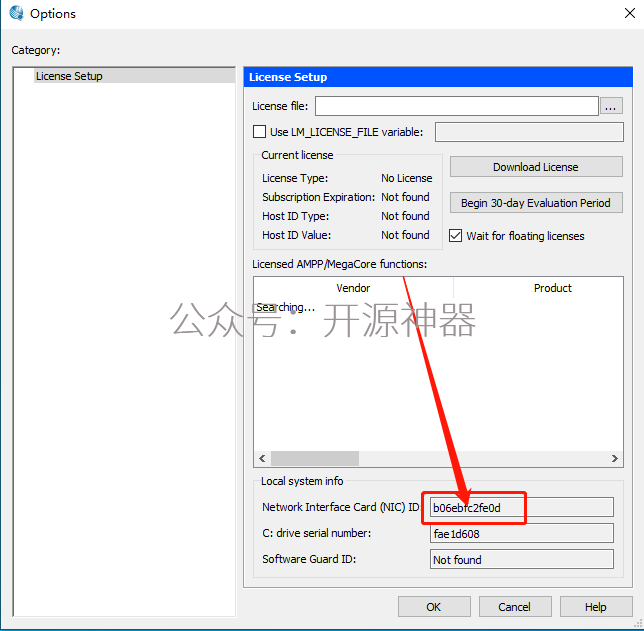Image resolution: width=644 pixels, height=631 pixels.
Task: Click the Host ID Value 'Not found' value
Action: click(405, 235)
